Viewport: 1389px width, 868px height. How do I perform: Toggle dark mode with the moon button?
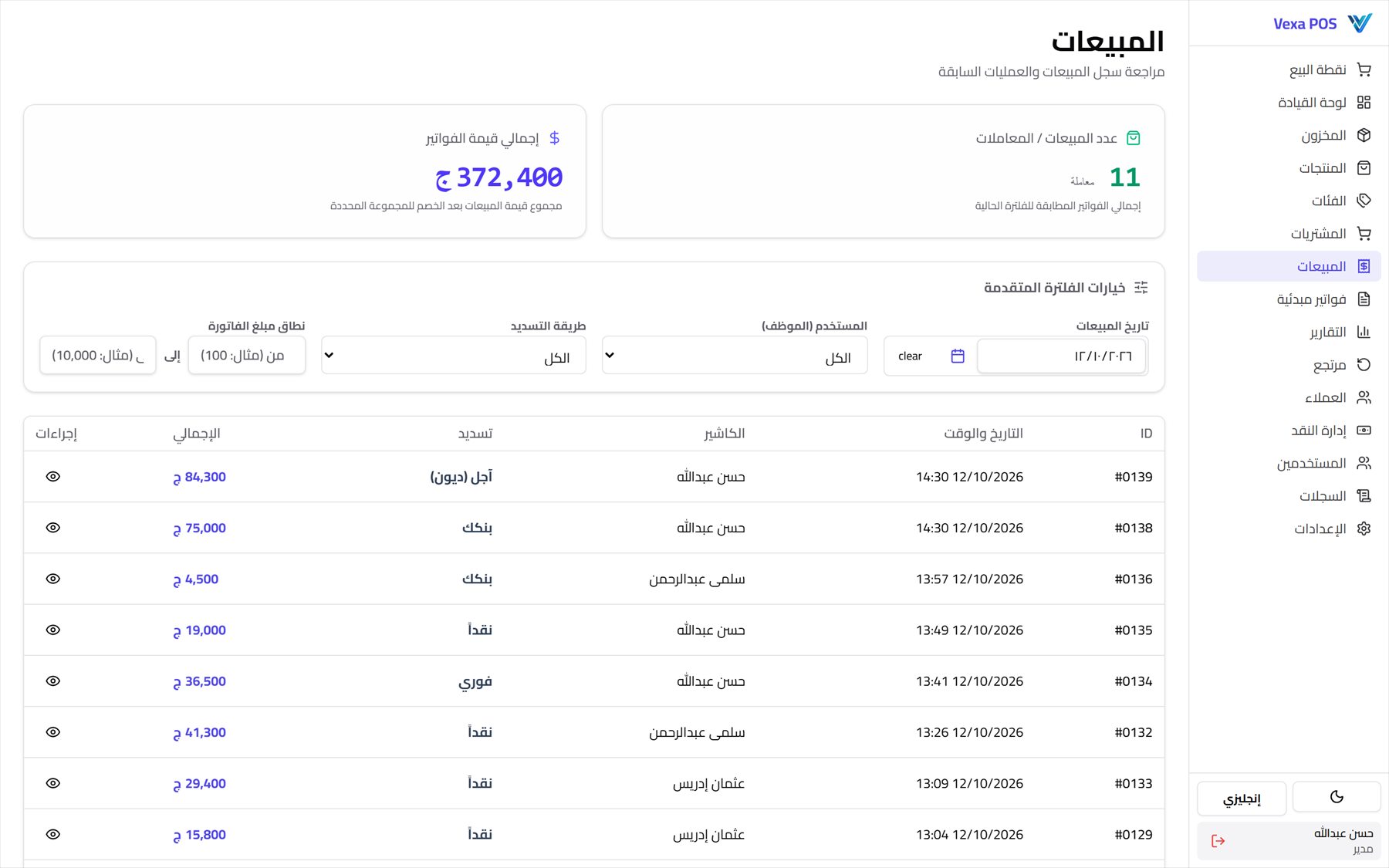(x=1337, y=797)
